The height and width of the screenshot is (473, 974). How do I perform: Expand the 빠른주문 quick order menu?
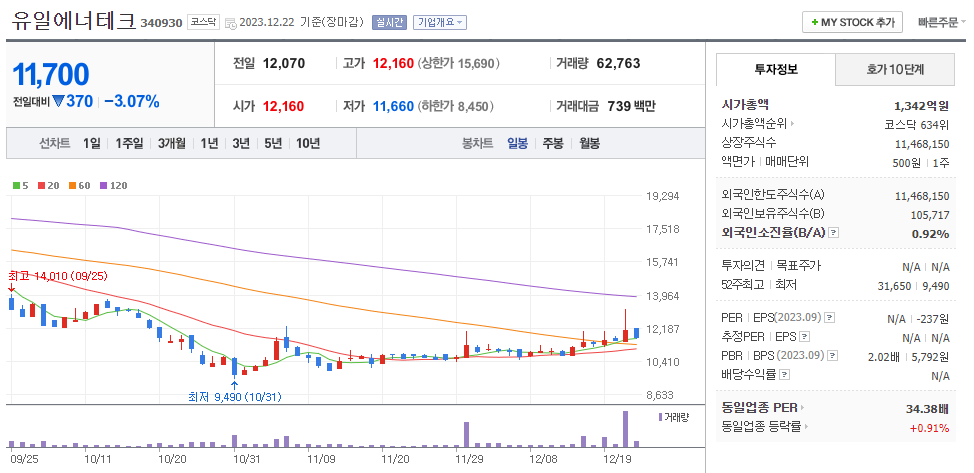click(942, 22)
